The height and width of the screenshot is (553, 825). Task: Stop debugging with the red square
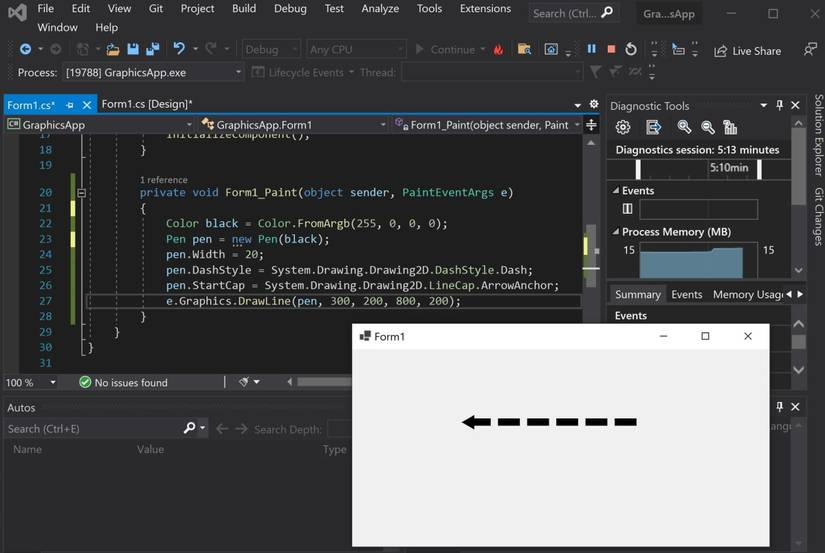pos(611,49)
